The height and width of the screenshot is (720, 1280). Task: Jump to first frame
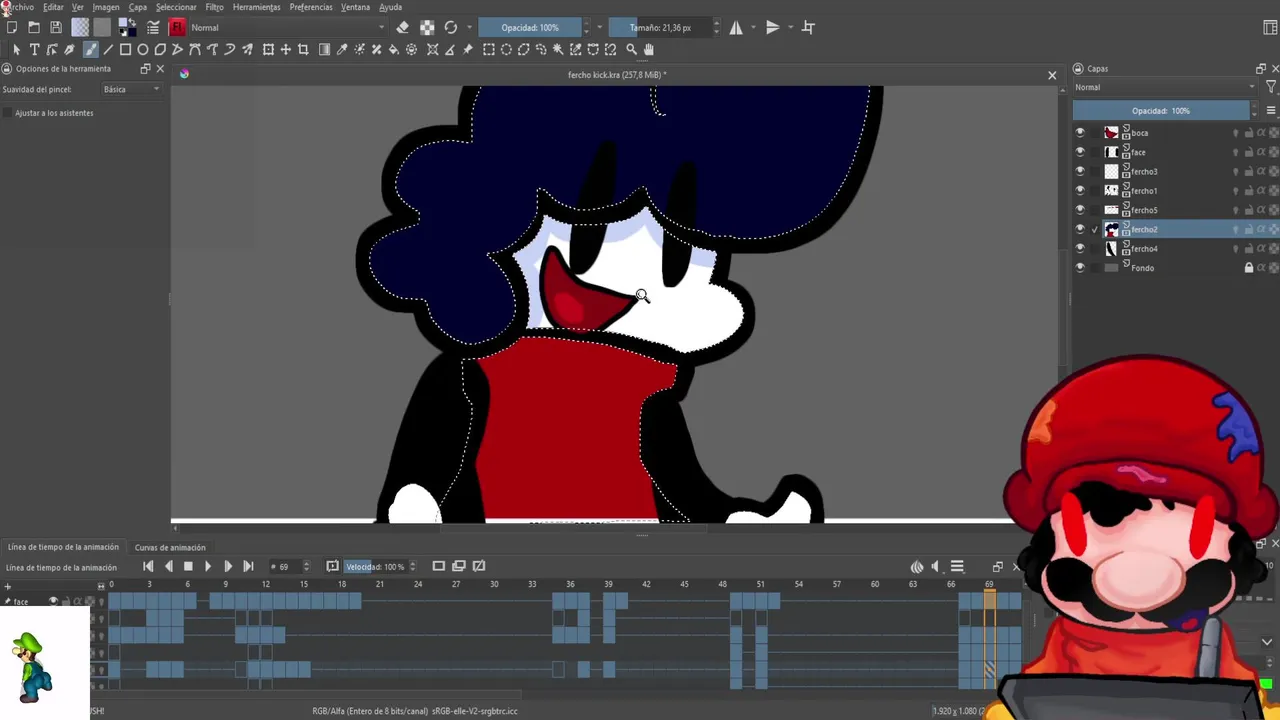148,566
